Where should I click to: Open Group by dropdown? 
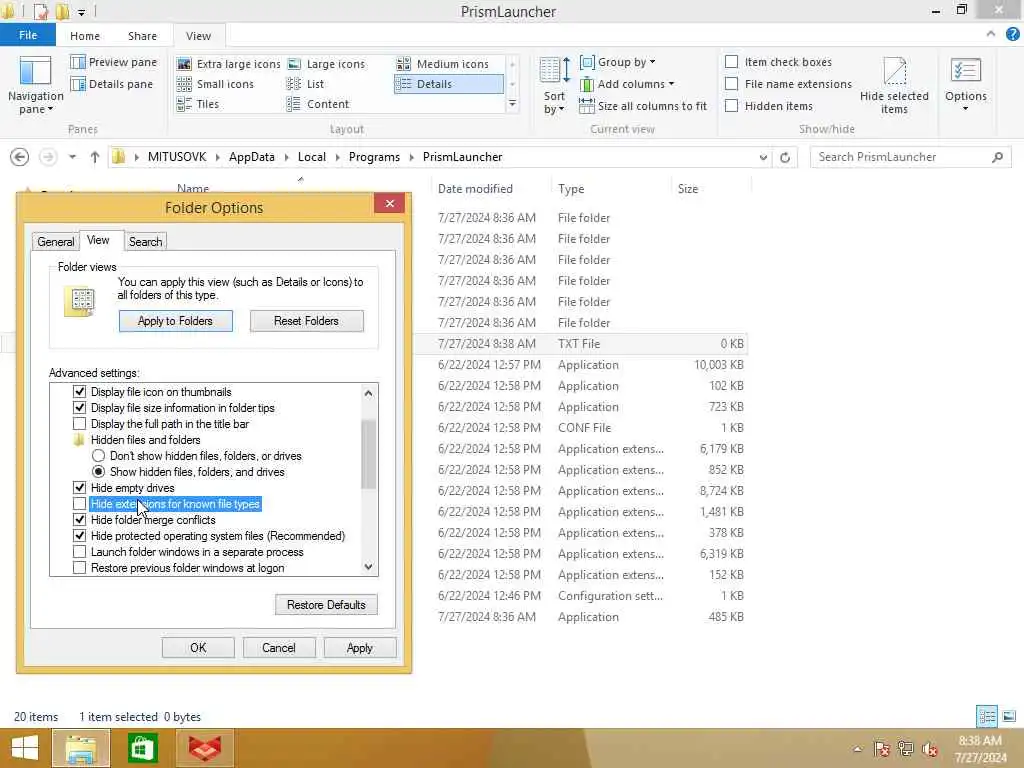coord(618,62)
